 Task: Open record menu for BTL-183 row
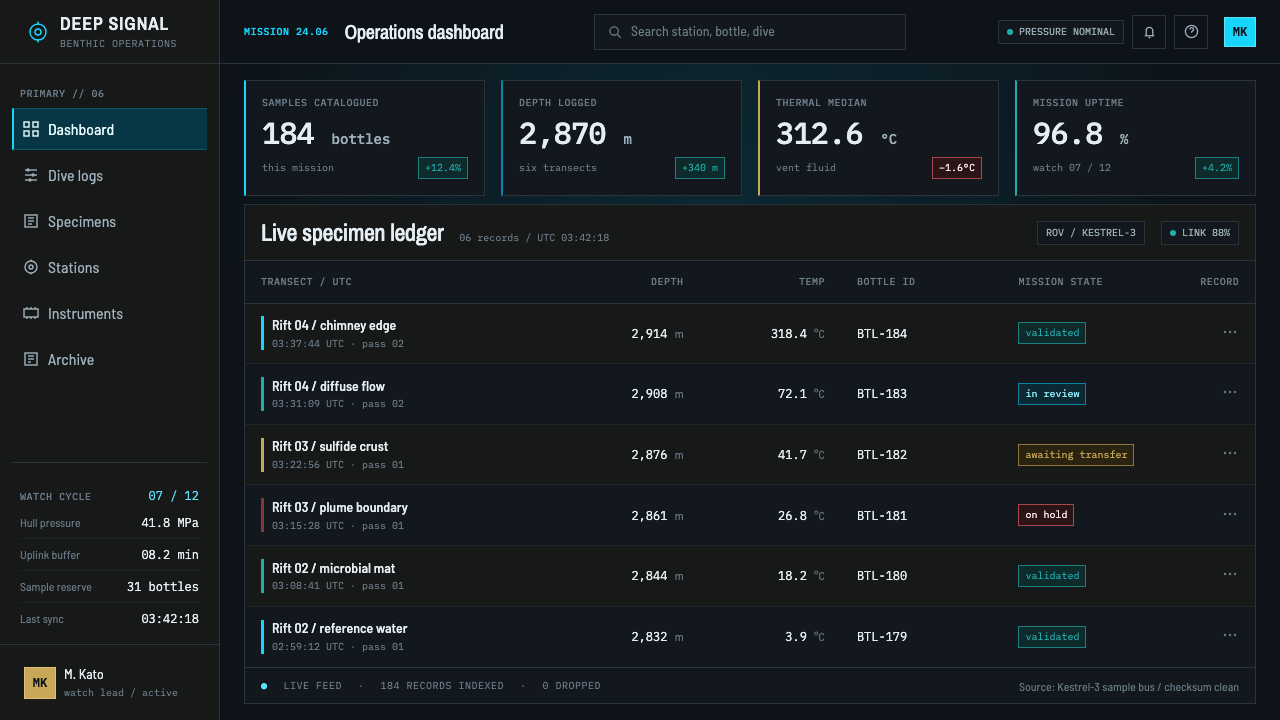pos(1230,393)
